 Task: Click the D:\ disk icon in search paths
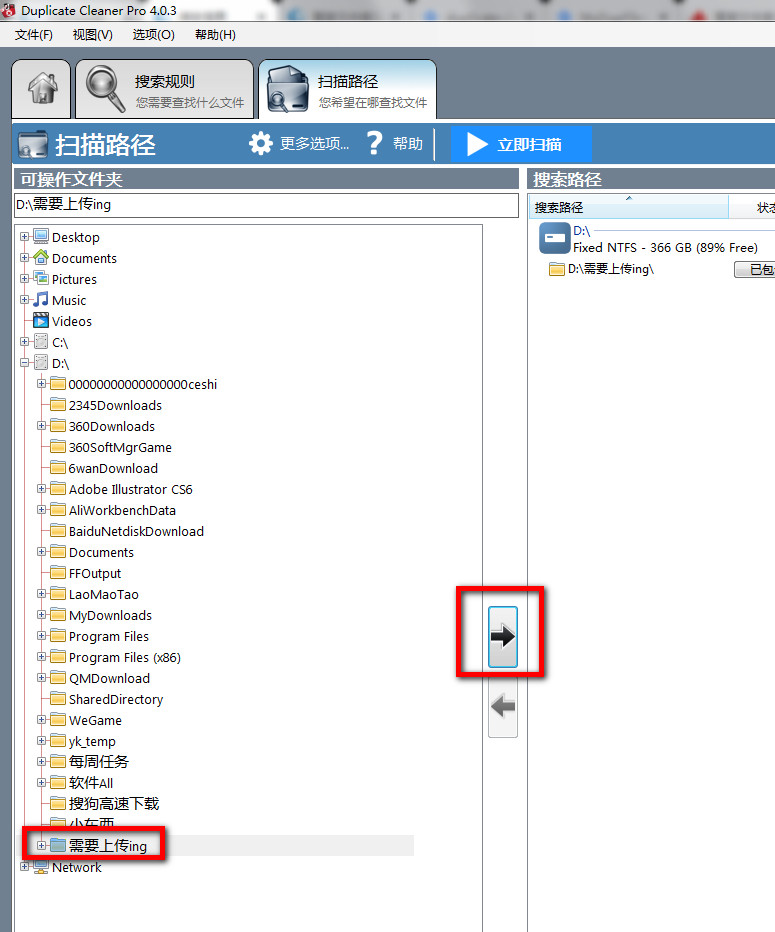click(x=555, y=238)
